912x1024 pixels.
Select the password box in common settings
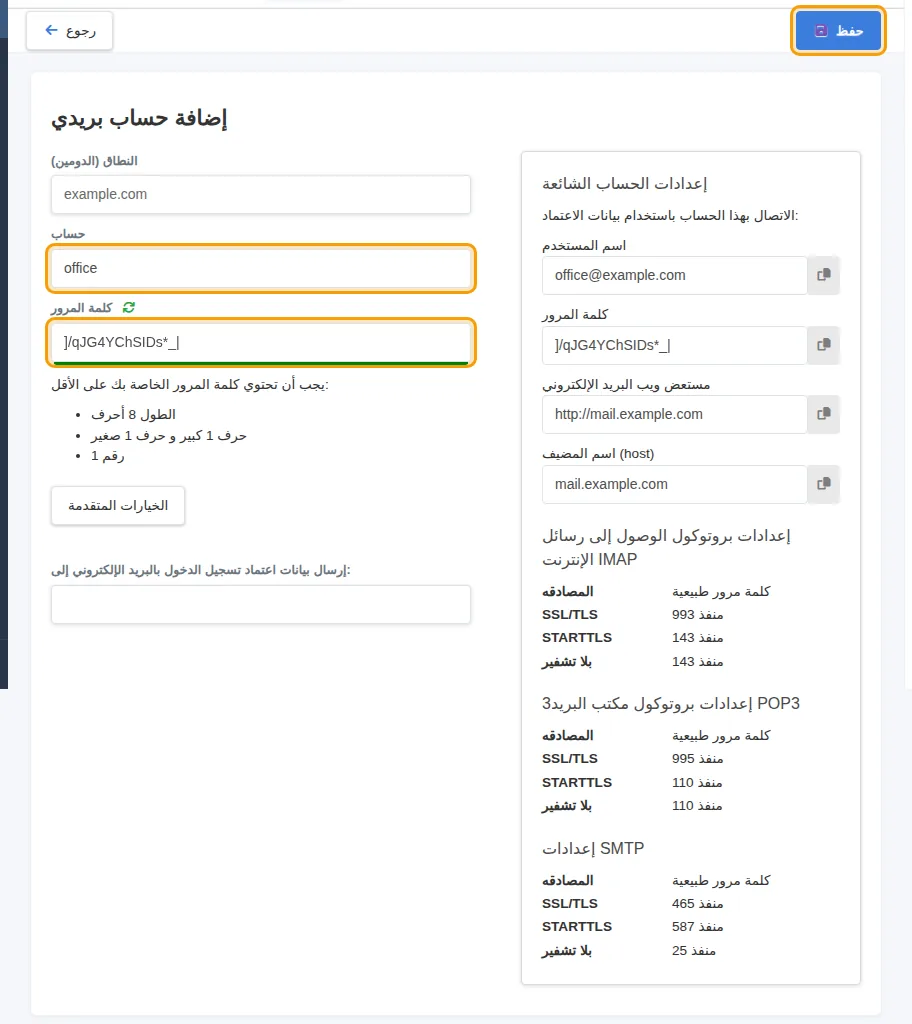point(675,345)
